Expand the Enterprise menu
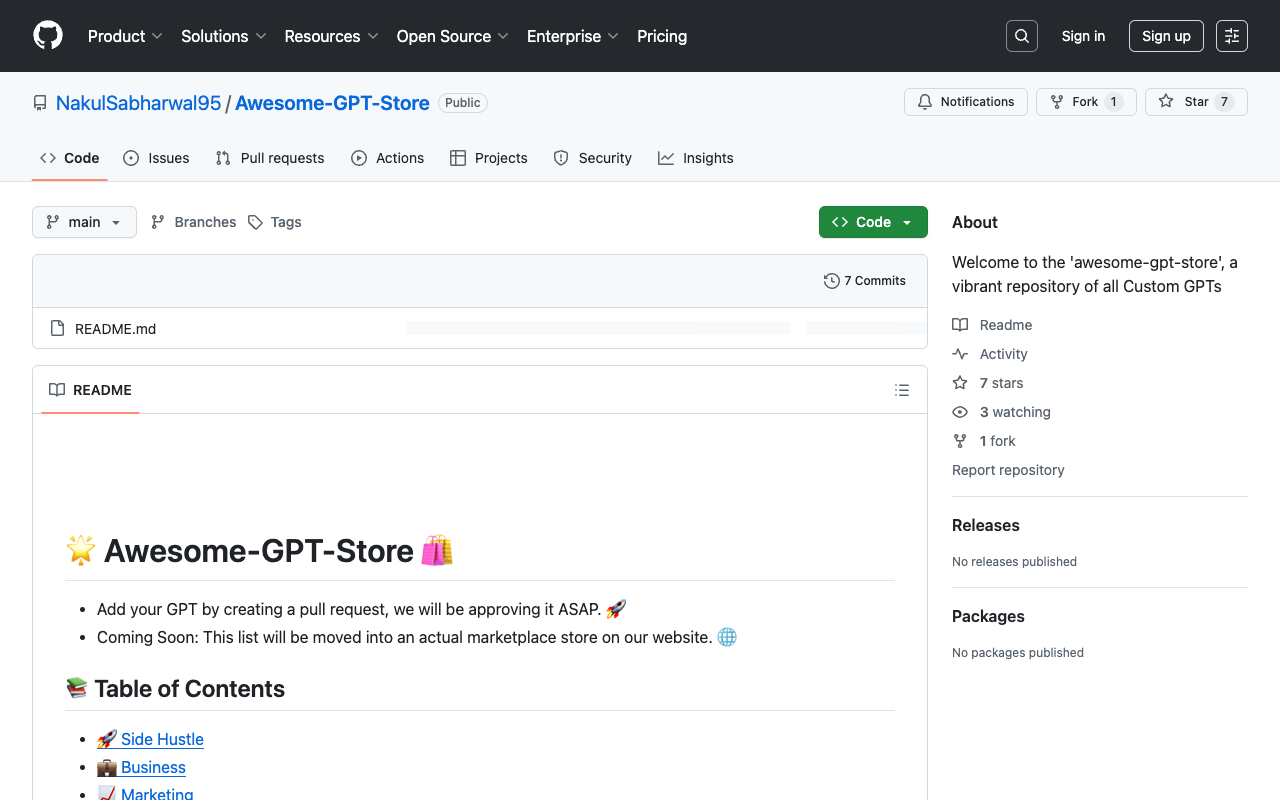The image size is (1280, 800). 573,36
